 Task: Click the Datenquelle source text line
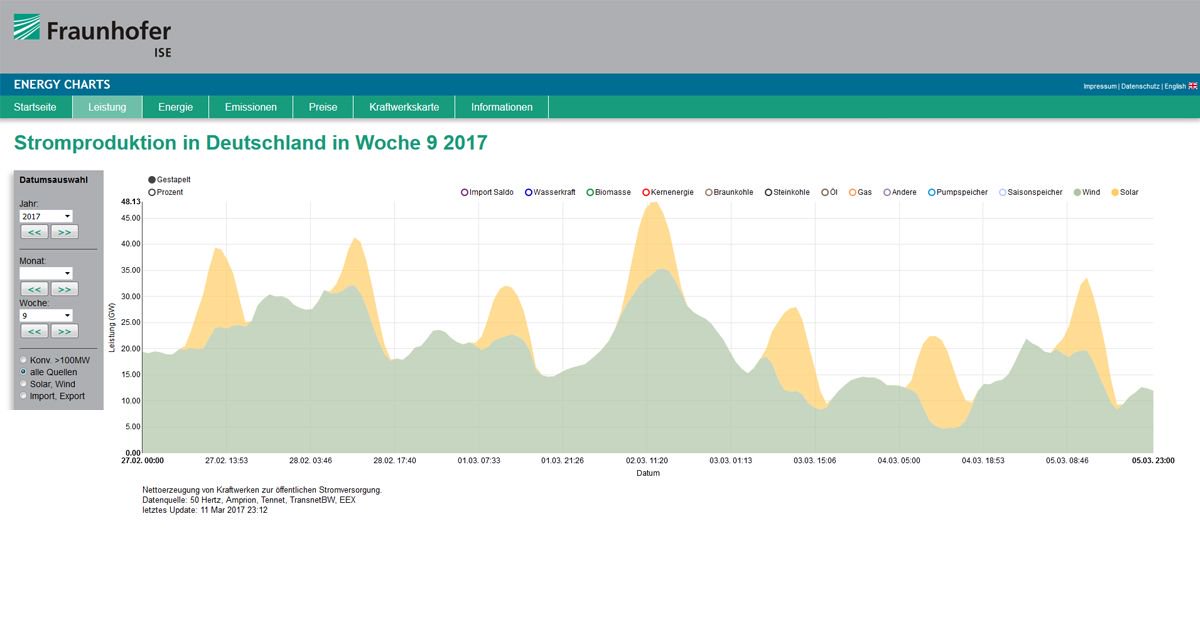point(249,500)
